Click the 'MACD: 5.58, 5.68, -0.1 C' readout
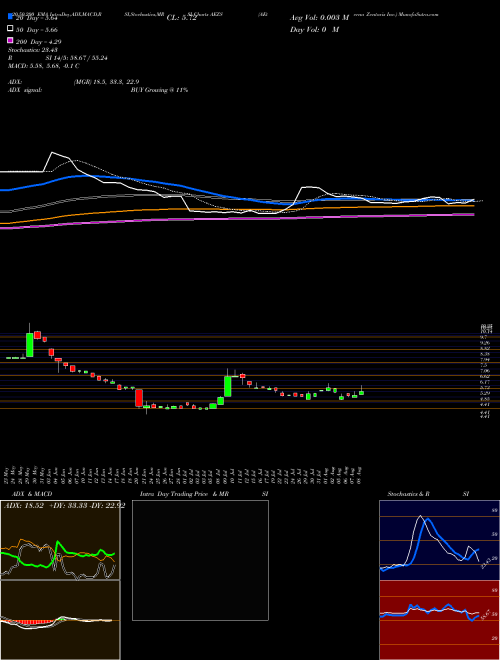Viewport: 500px width, 660px height. (x=44, y=66)
